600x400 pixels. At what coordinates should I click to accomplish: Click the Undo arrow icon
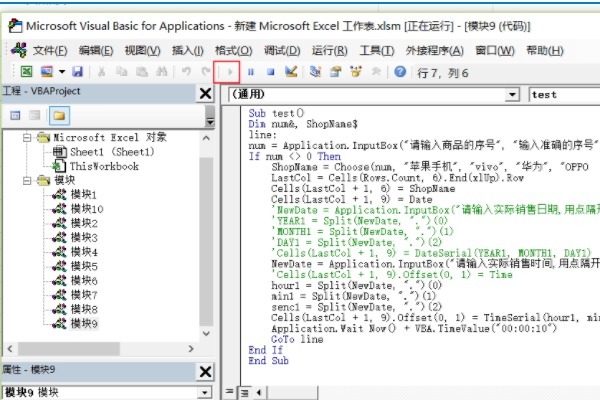[x=186, y=72]
